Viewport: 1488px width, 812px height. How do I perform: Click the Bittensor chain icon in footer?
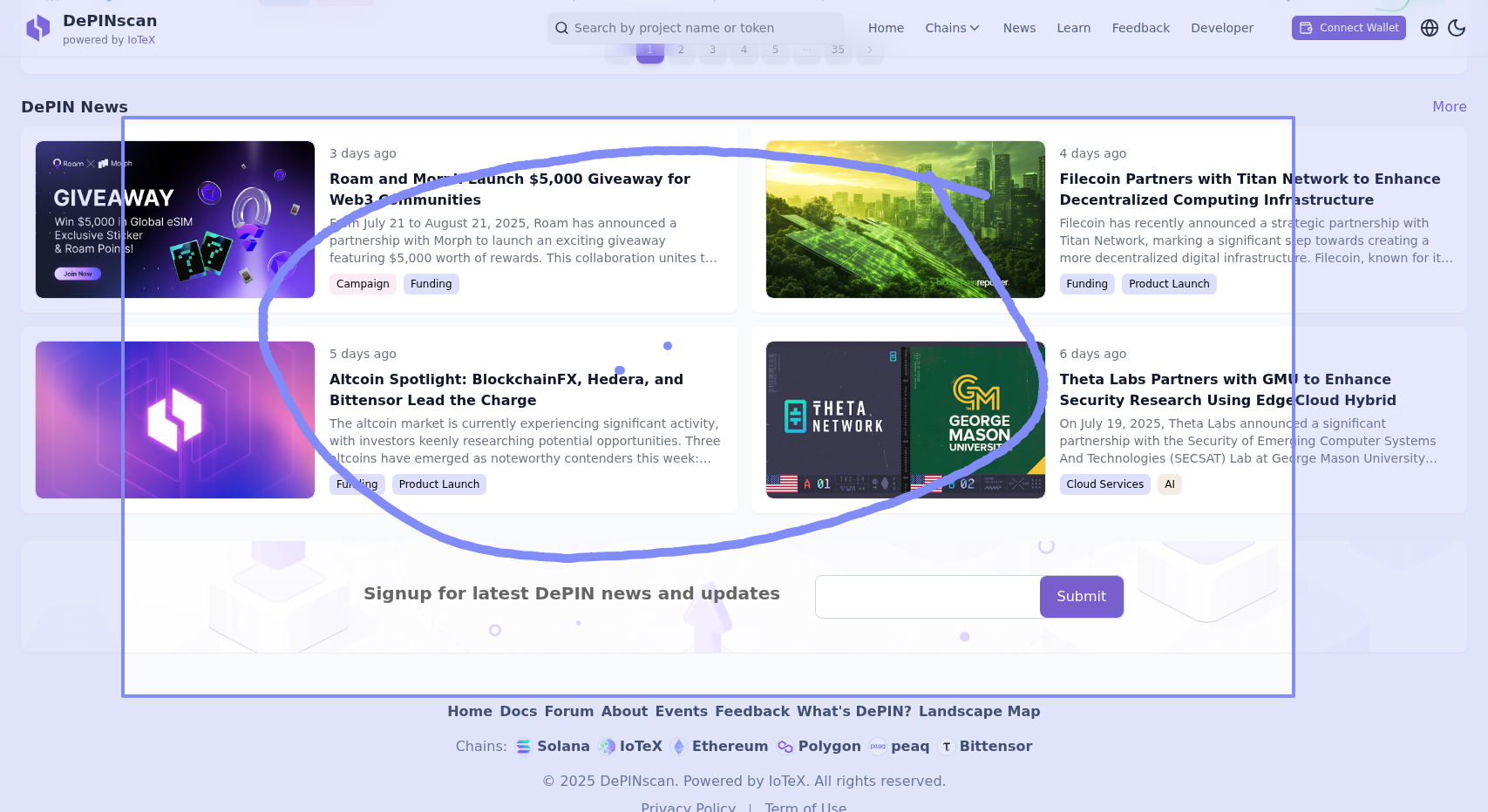tap(947, 747)
